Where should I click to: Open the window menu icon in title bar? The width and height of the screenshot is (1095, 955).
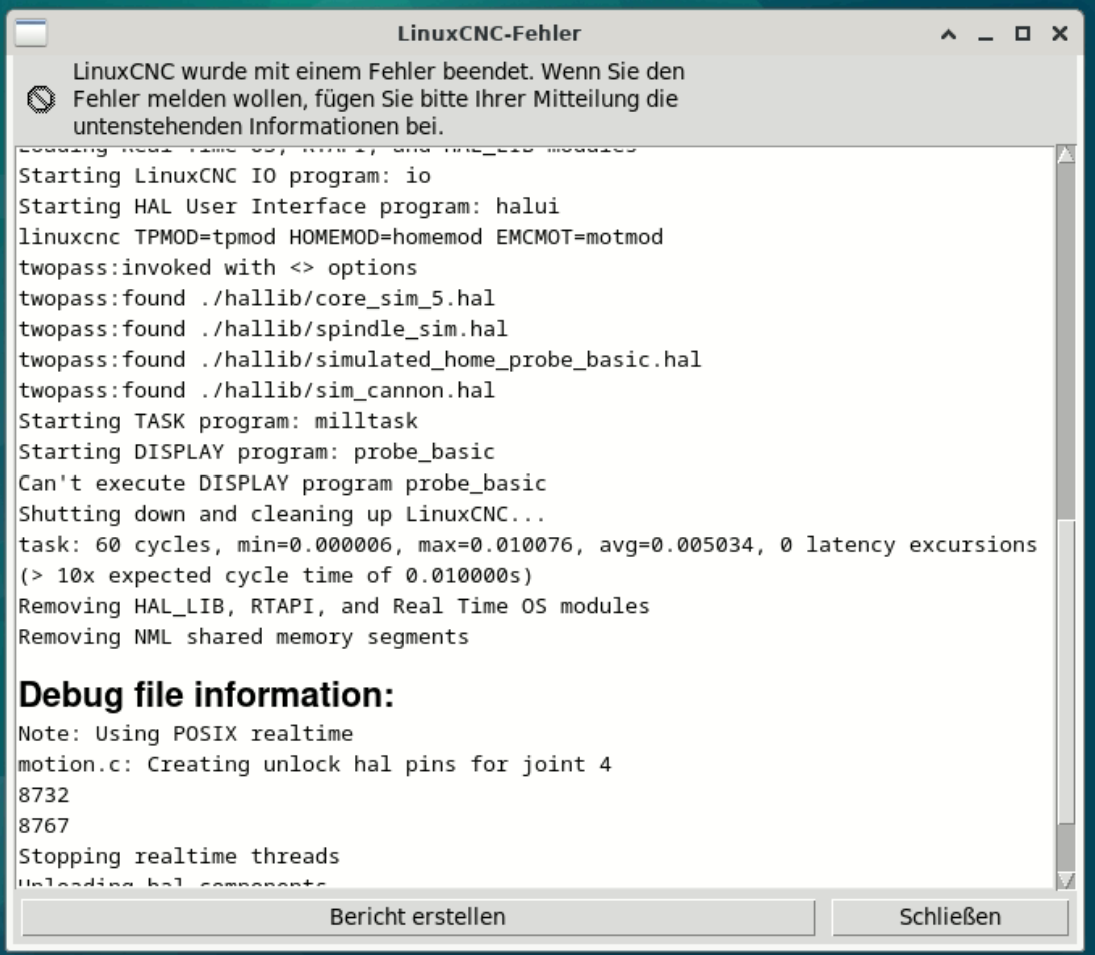(x=31, y=33)
